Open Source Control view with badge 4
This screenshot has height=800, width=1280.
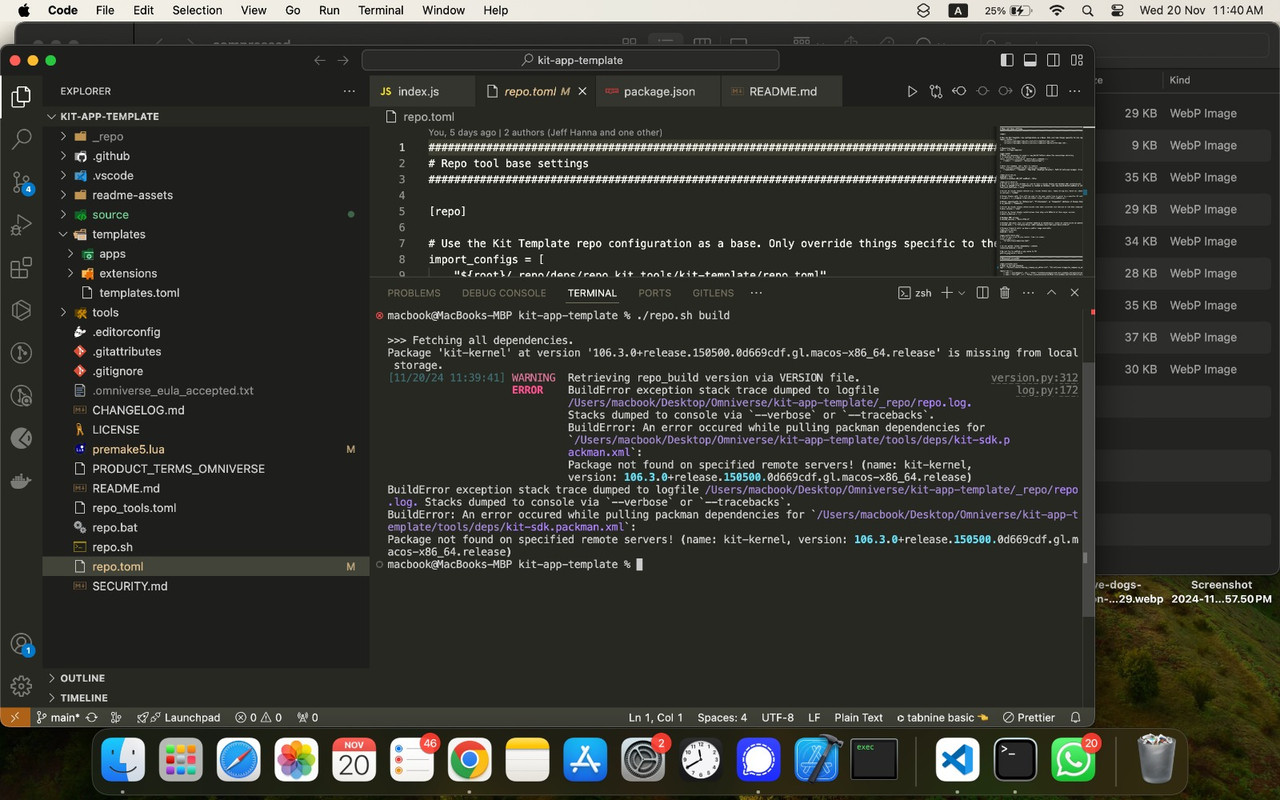tap(21, 183)
